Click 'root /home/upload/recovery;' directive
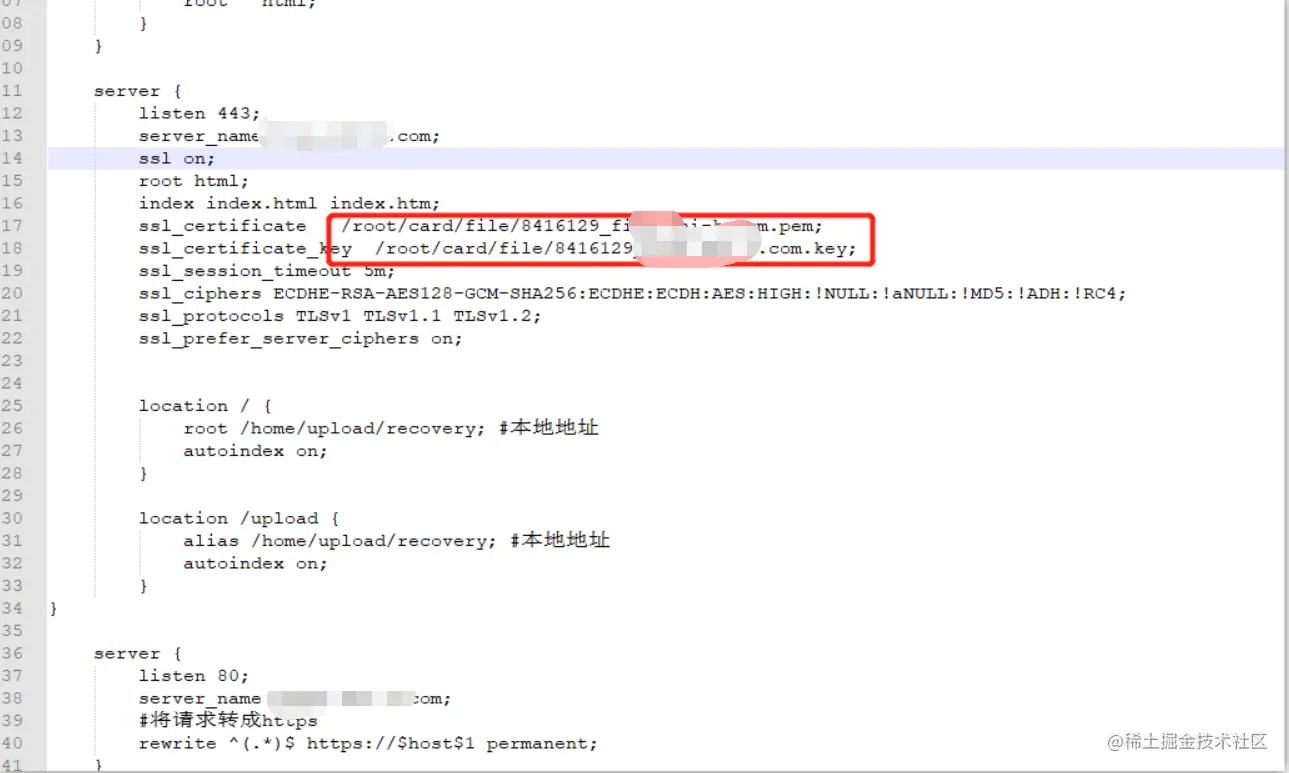 335,428
